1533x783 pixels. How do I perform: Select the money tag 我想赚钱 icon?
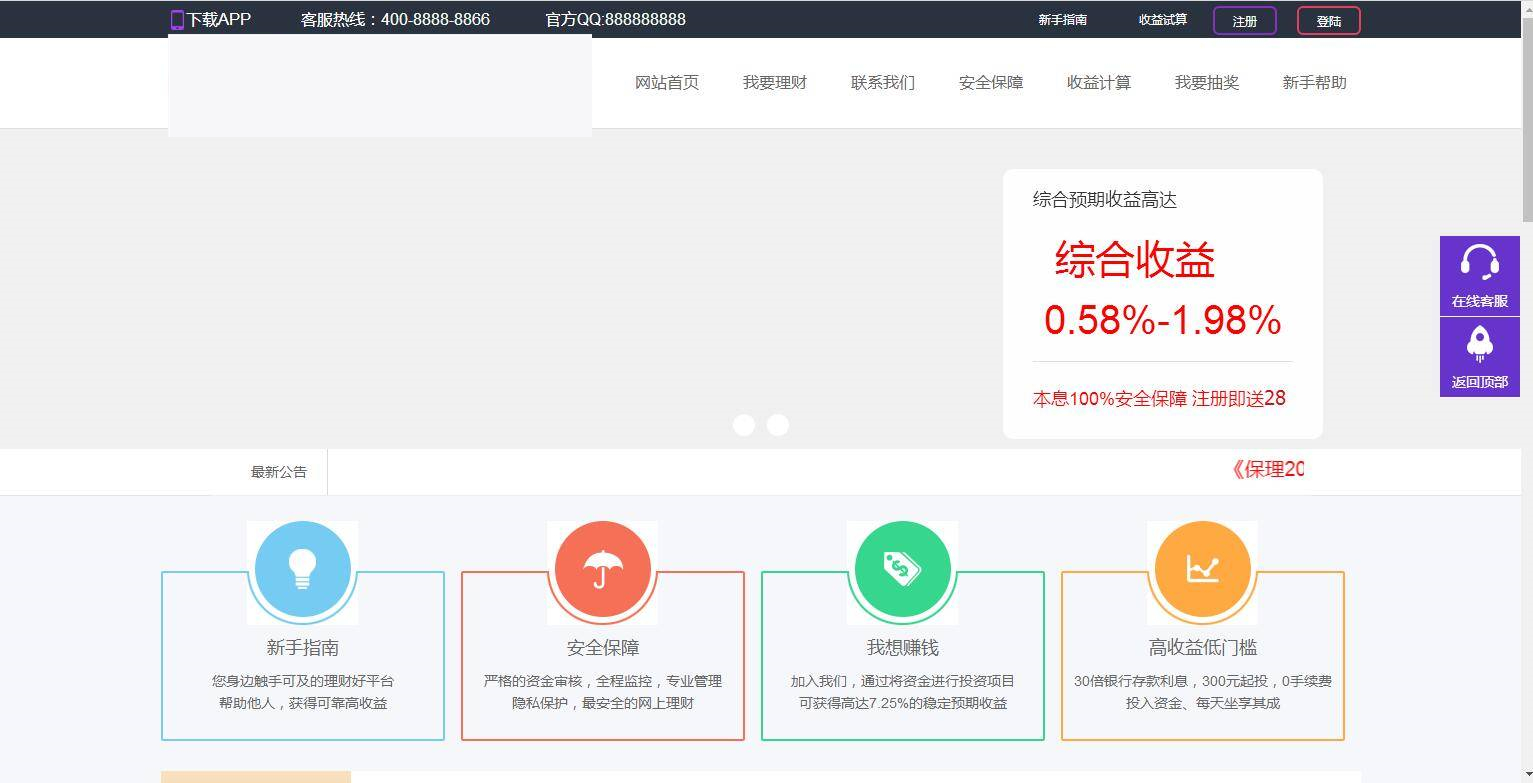point(902,569)
